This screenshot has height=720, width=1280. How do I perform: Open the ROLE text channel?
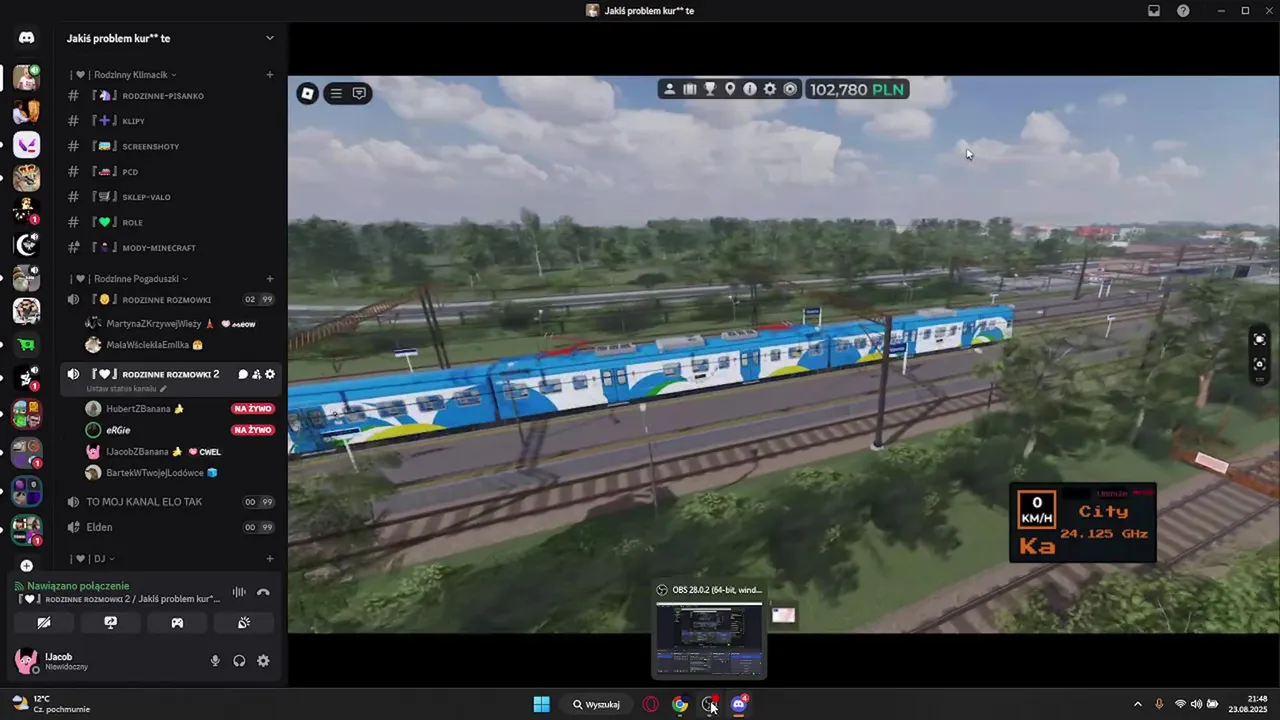(171, 222)
